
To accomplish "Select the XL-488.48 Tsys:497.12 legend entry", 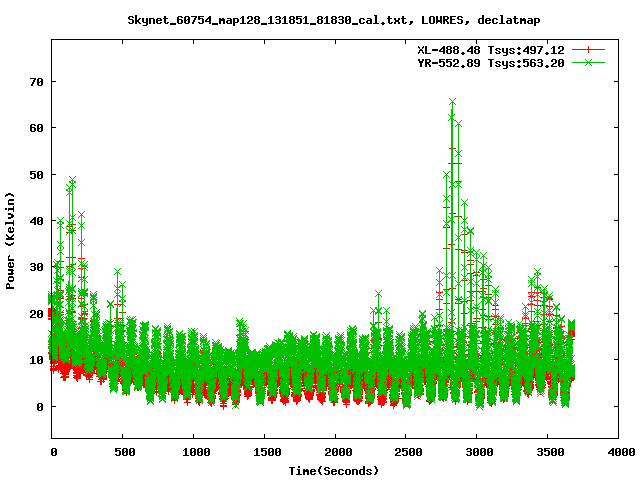I will (491, 50).
